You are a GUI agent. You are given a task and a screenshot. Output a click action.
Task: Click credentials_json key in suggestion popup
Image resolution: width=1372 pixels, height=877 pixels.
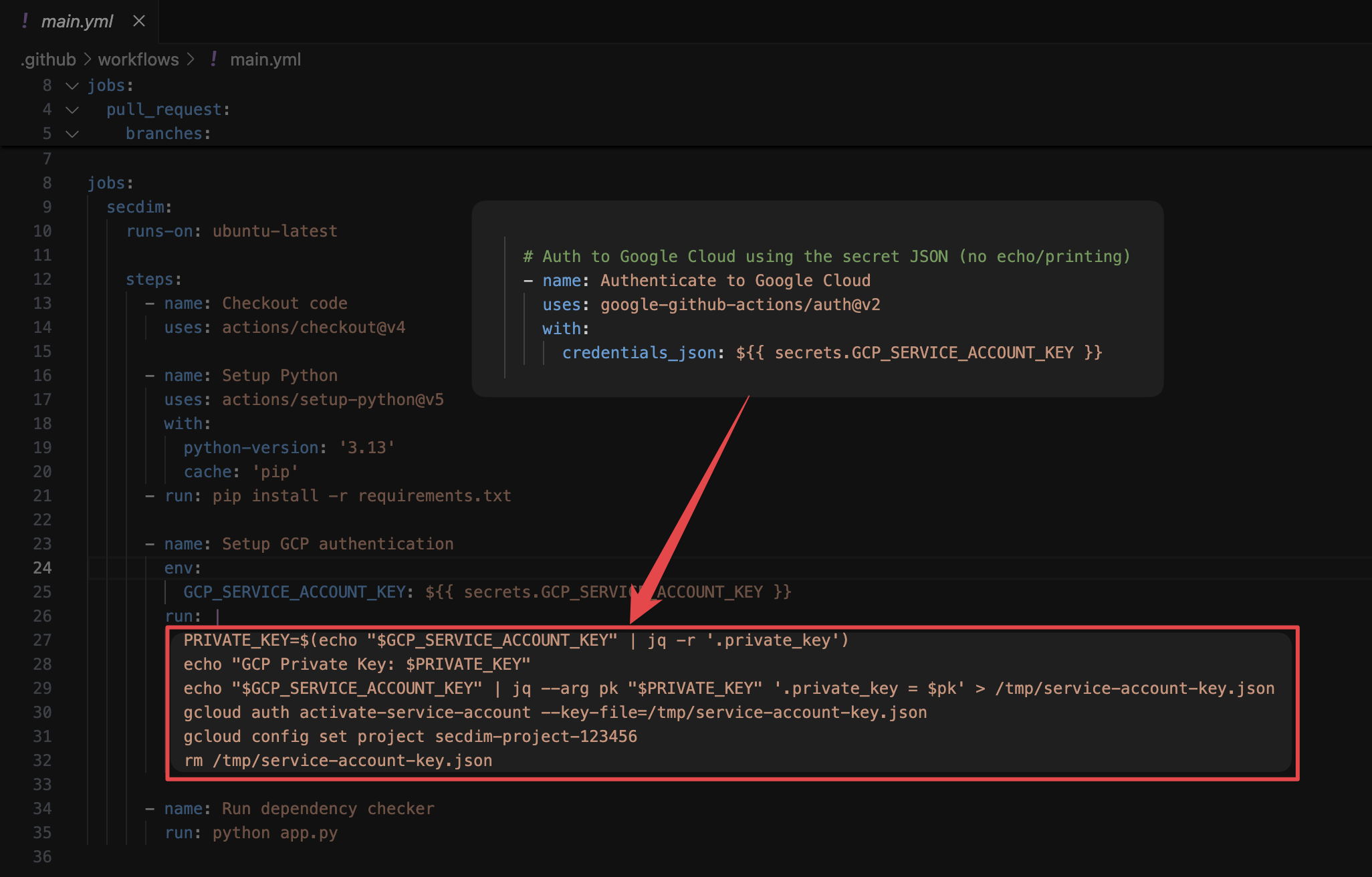[639, 353]
